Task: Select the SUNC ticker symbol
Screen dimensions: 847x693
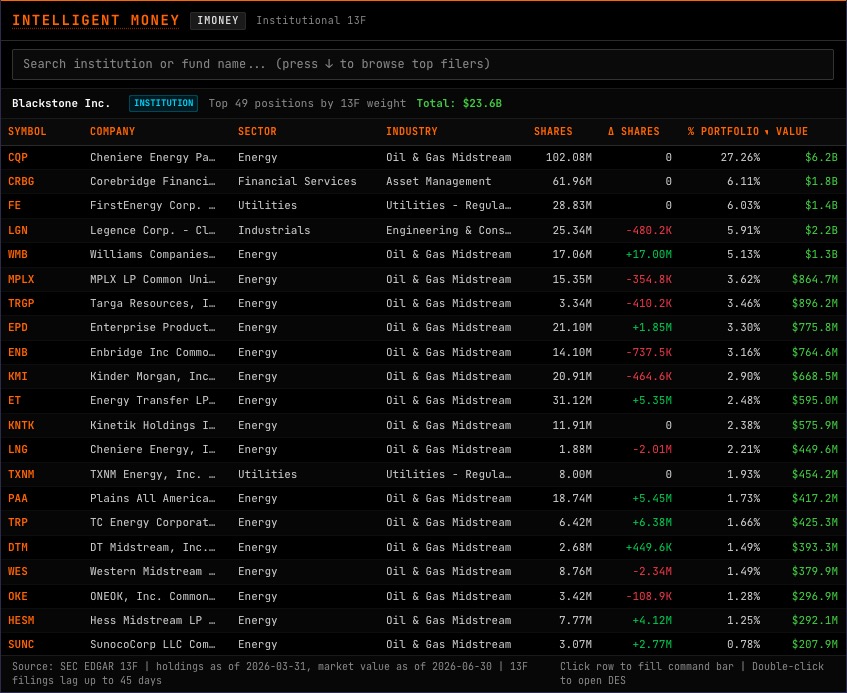Action: (21, 644)
